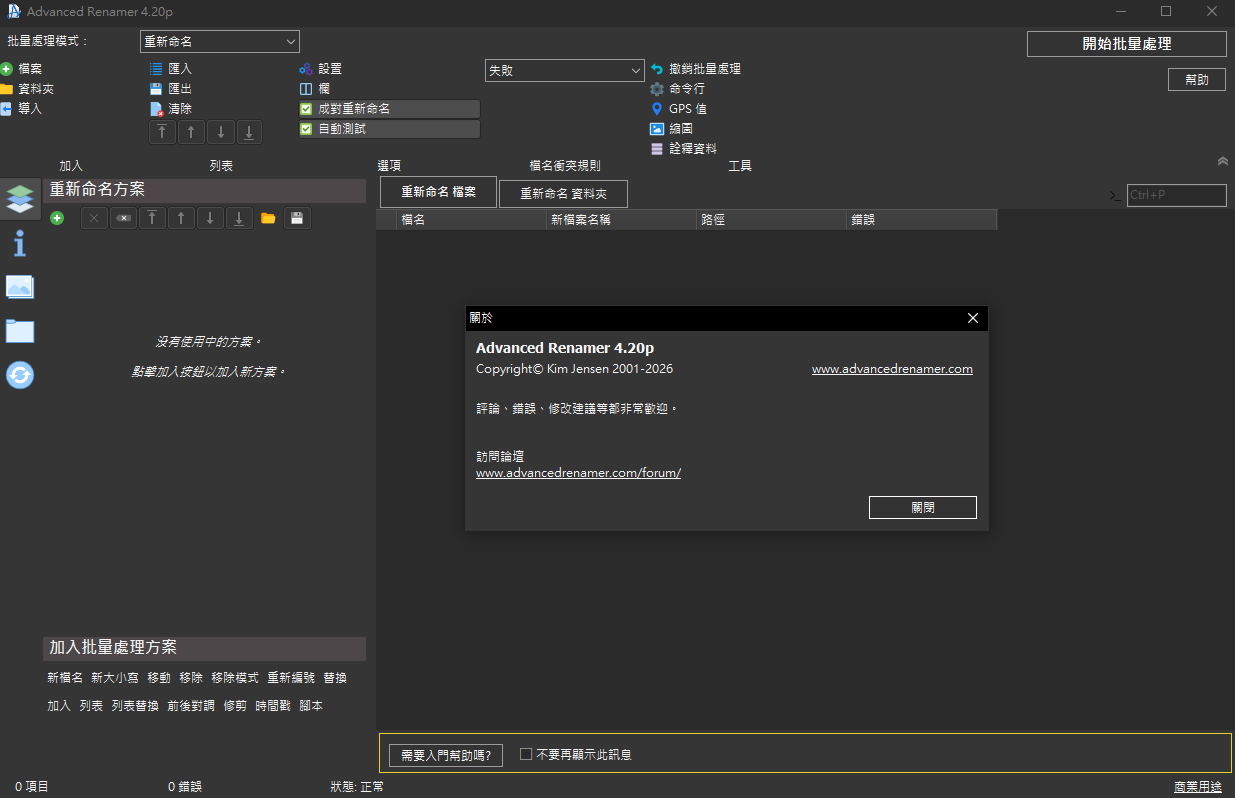This screenshot has height=798, width=1235.
Task: Focus the Ctrl+P command input field
Action: point(1177,195)
